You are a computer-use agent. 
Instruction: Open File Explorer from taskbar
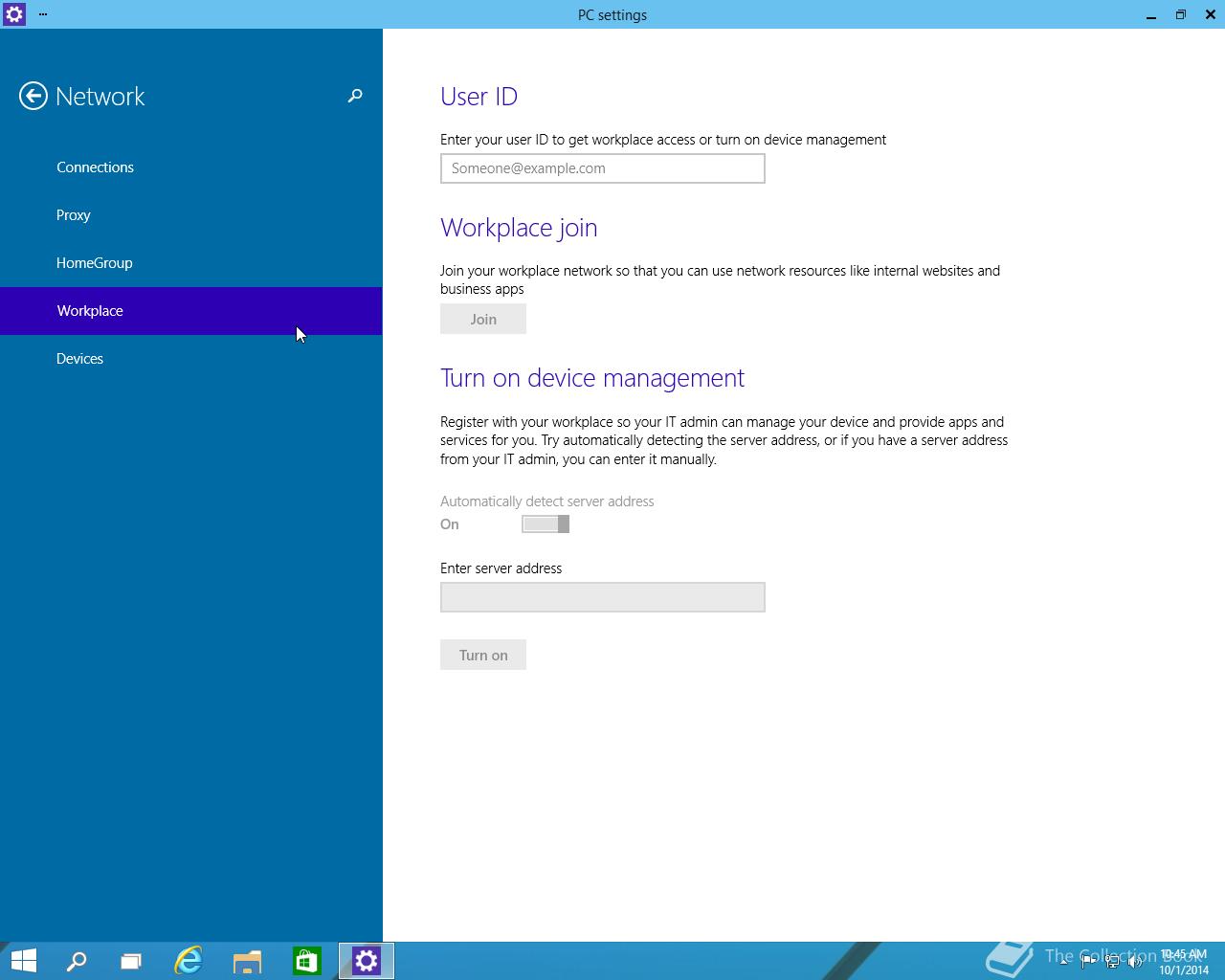pos(247,961)
